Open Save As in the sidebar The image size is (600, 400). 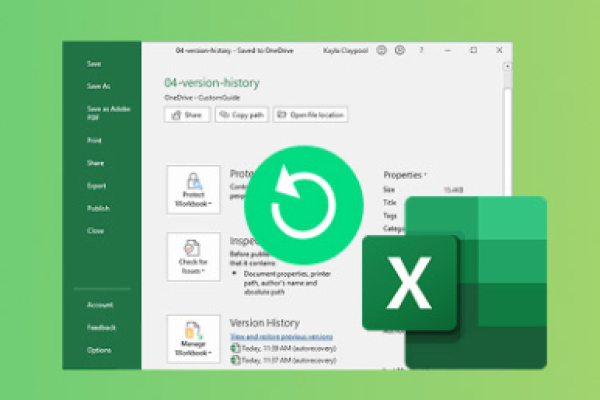click(98, 86)
